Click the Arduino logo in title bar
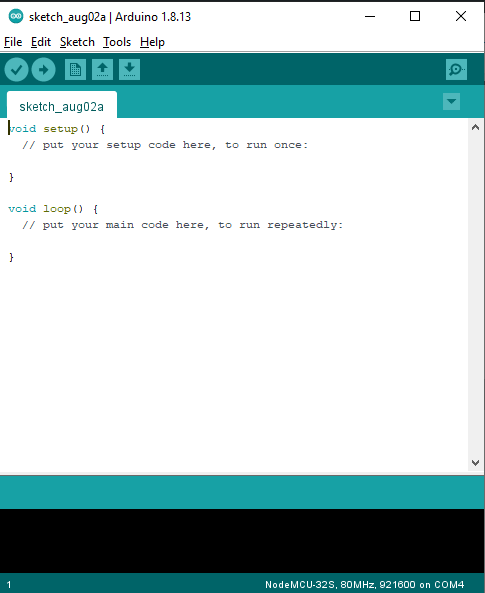This screenshot has height=593, width=485. (16, 16)
